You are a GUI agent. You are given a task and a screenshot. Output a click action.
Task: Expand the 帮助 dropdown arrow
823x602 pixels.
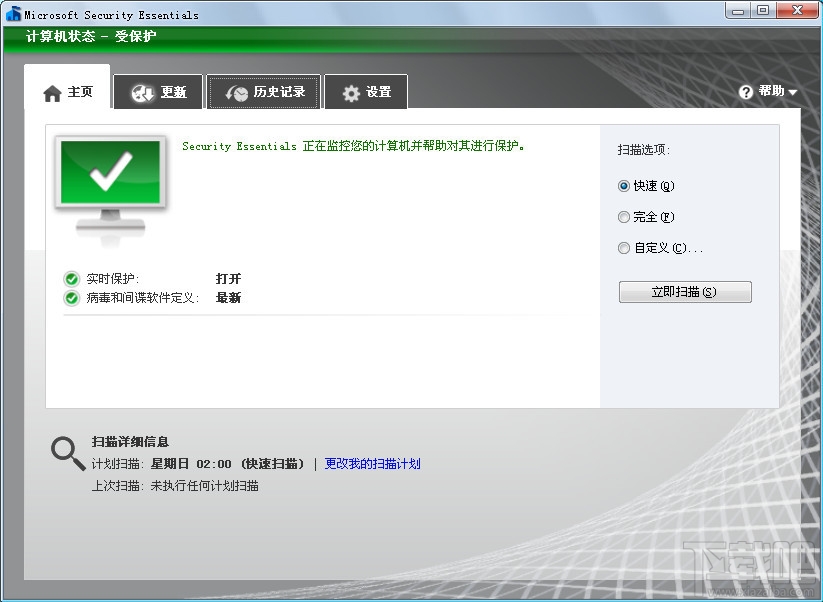click(793, 92)
